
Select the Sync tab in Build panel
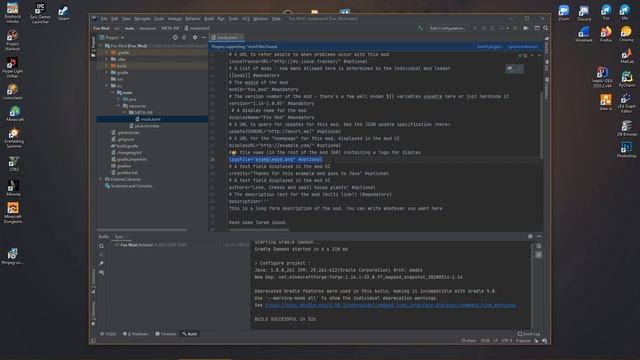tap(119, 236)
